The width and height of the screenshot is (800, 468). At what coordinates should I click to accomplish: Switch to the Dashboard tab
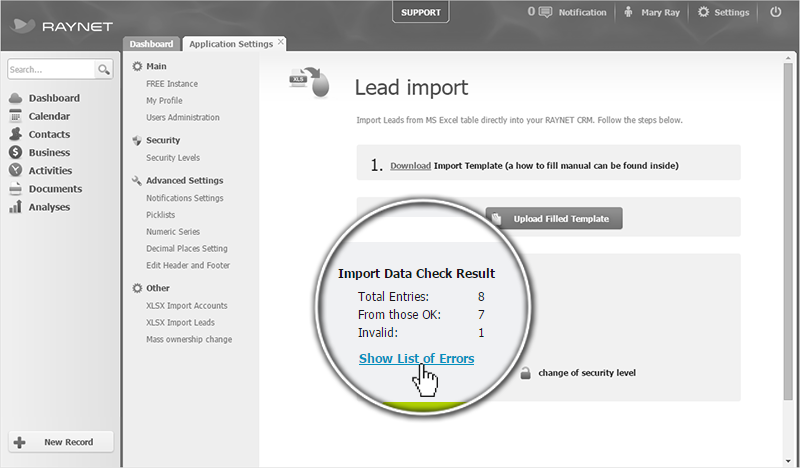[x=151, y=44]
